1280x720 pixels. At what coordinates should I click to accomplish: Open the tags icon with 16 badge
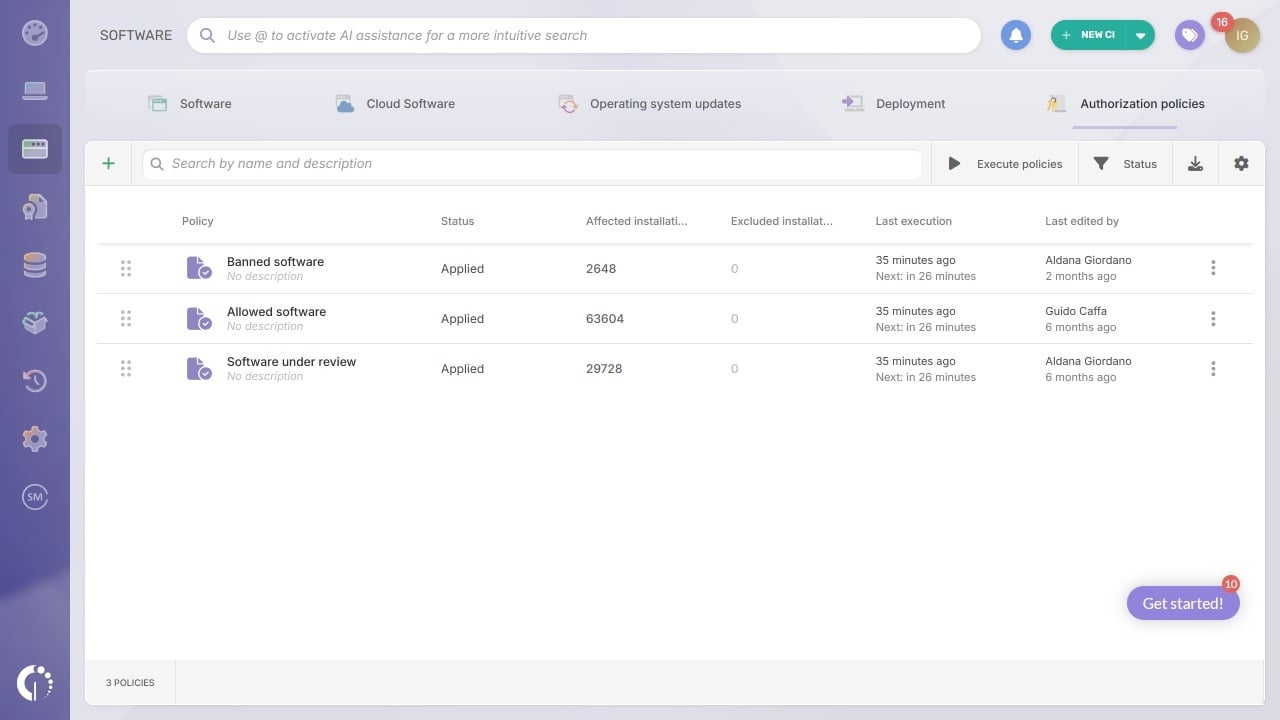coord(1190,35)
